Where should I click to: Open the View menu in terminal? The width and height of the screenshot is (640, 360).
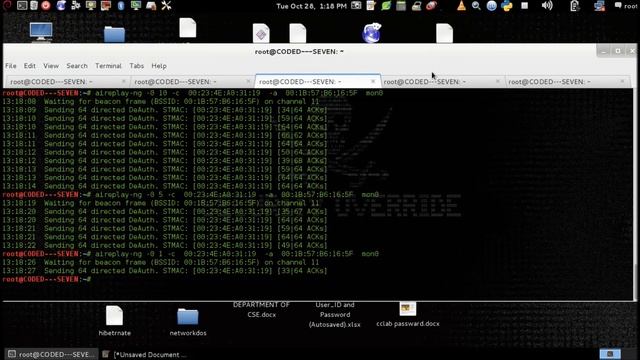click(x=51, y=66)
